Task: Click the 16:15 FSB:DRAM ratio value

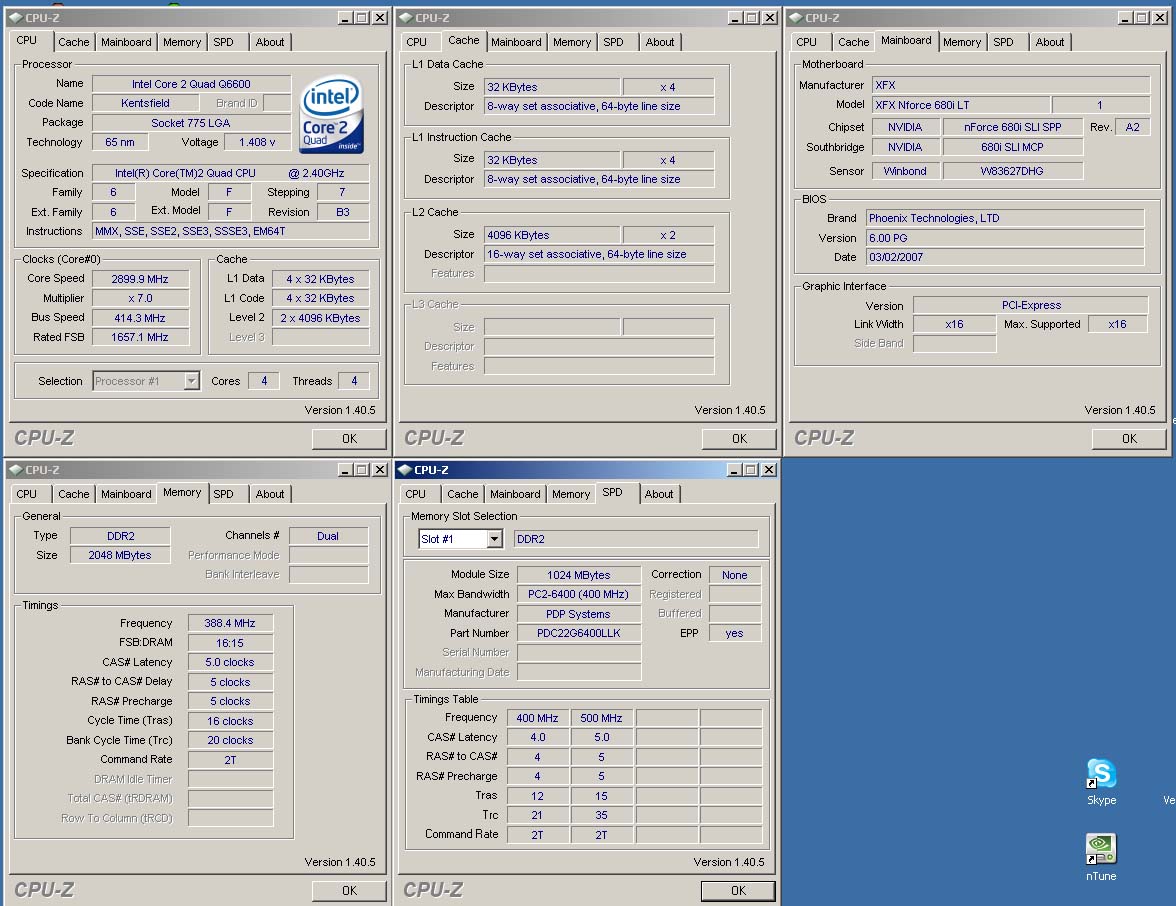Action: pyautogui.click(x=230, y=643)
